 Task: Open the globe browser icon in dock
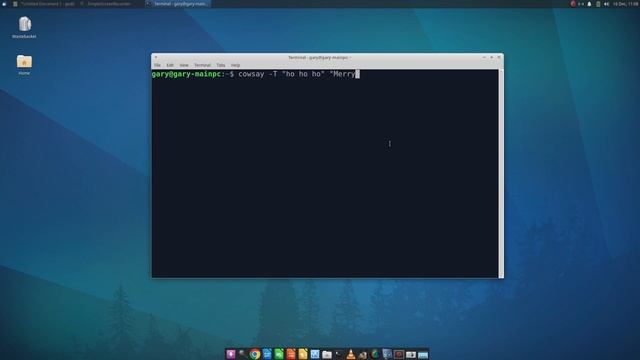375,354
